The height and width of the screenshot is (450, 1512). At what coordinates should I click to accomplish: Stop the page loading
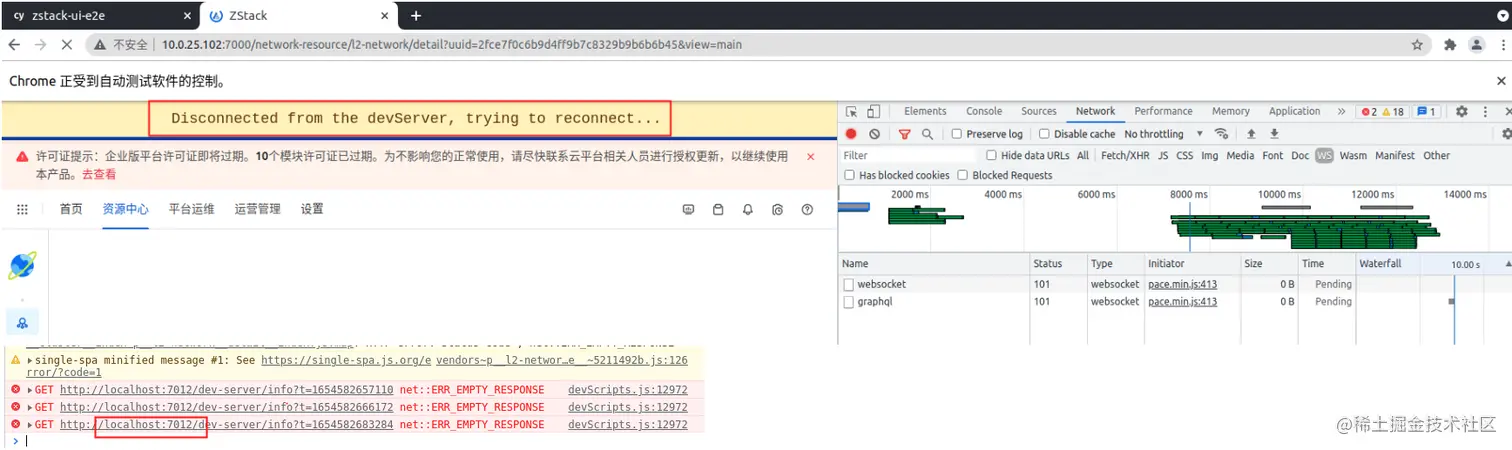click(67, 45)
